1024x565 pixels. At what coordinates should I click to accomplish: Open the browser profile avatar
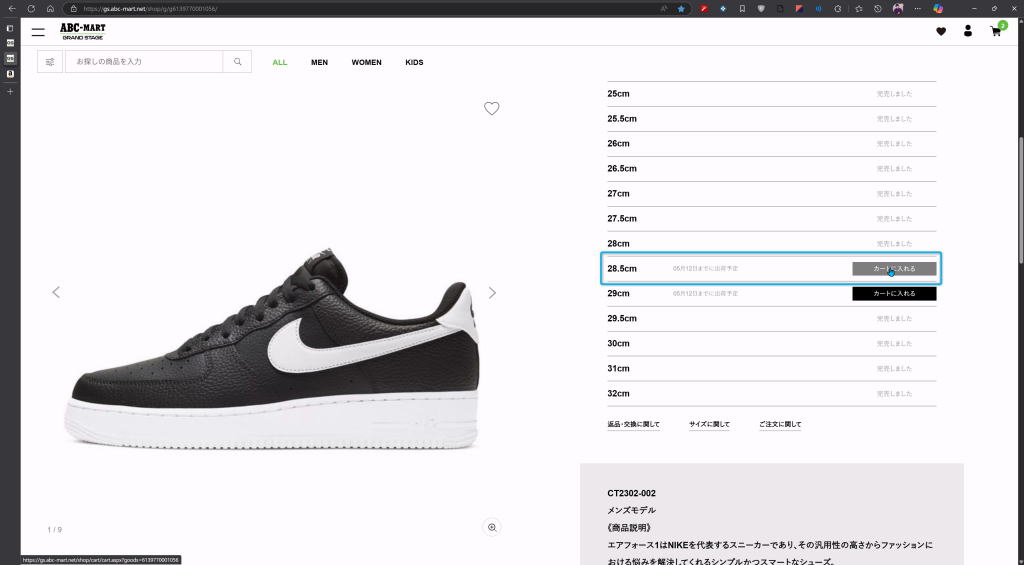pos(898,8)
